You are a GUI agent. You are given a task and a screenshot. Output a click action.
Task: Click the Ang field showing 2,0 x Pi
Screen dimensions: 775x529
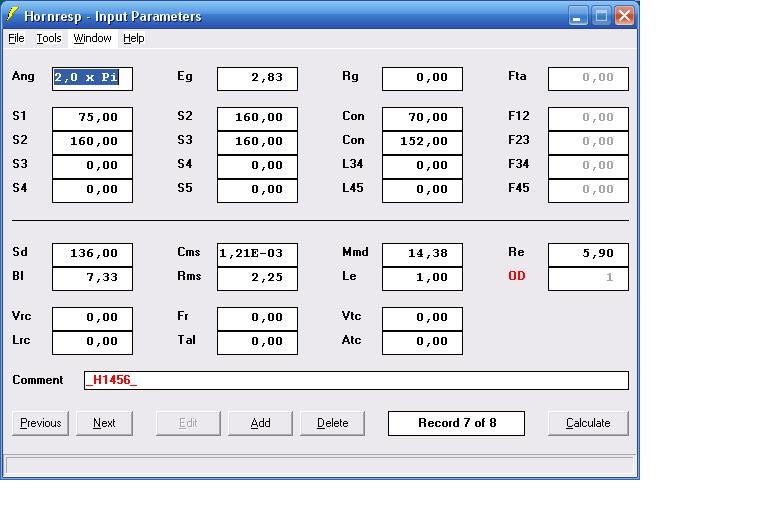pos(92,79)
